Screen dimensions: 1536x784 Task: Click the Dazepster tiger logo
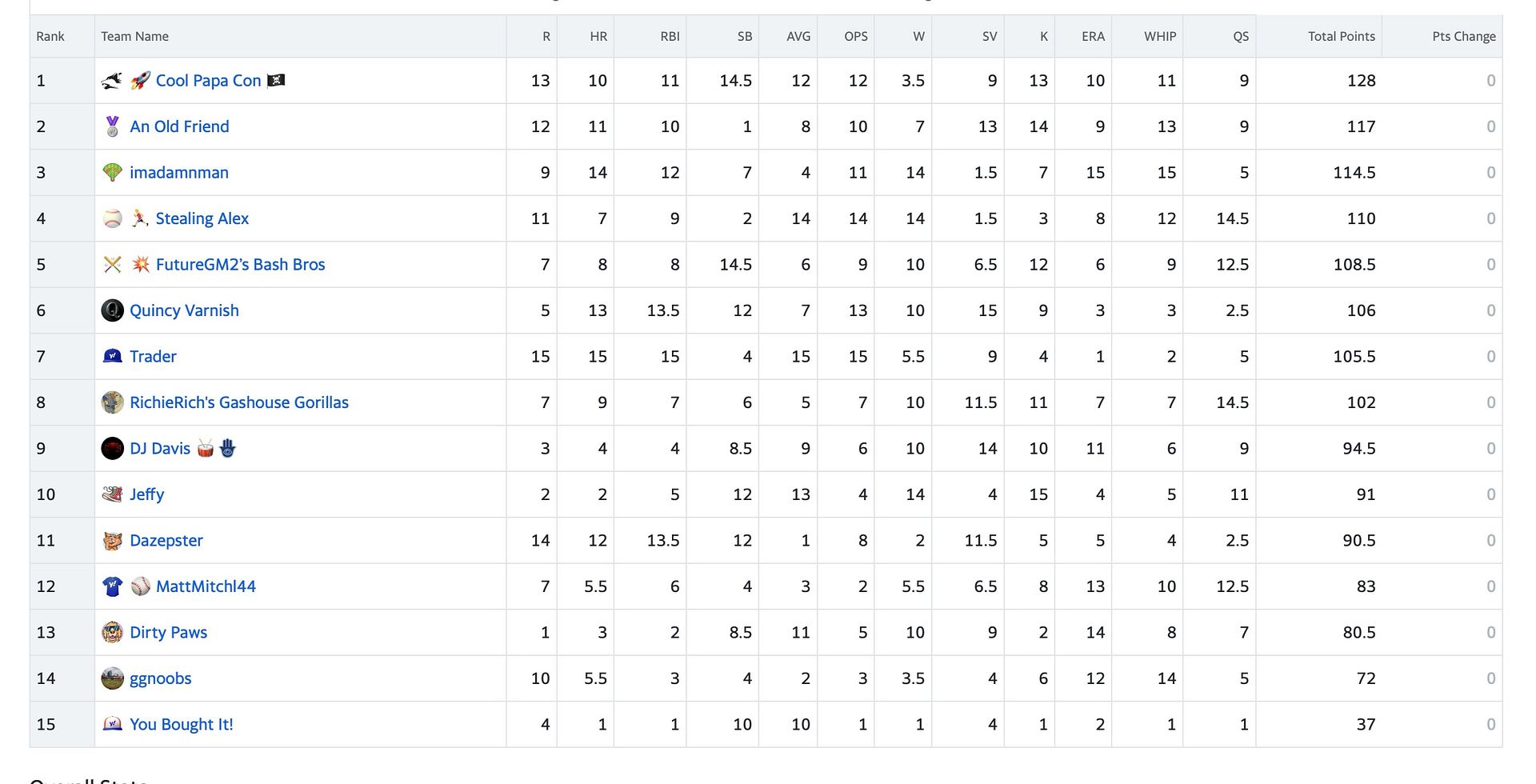point(112,541)
